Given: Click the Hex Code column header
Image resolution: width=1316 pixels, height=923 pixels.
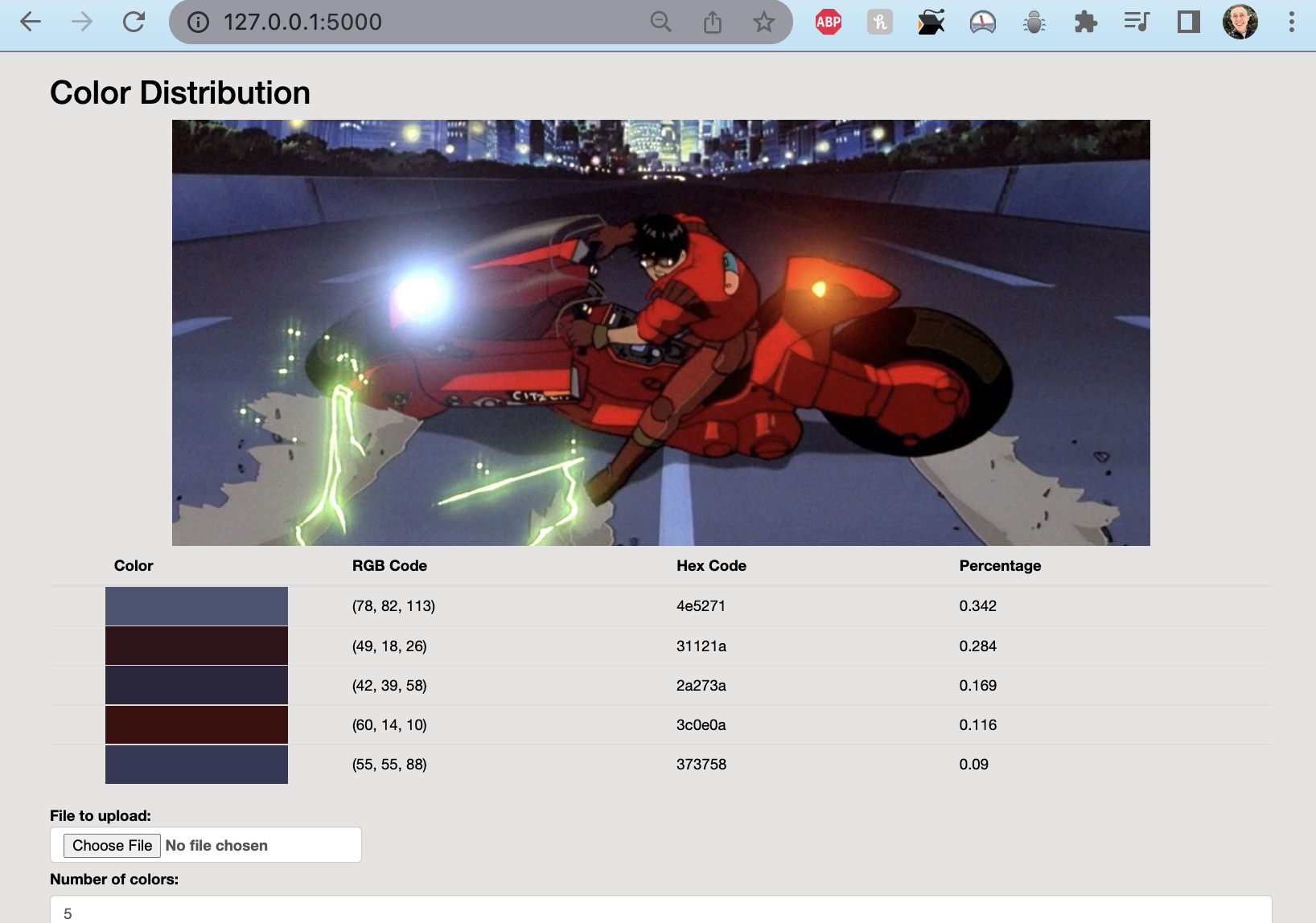Looking at the screenshot, I should pos(711,566).
